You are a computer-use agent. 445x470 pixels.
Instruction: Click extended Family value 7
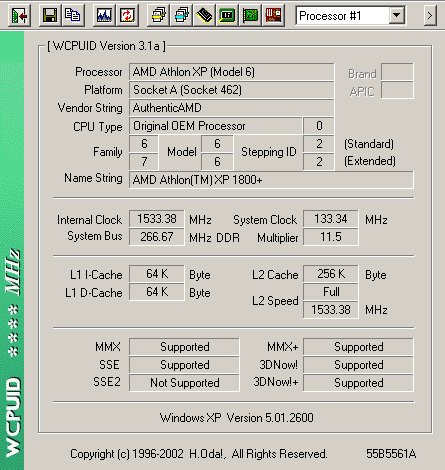pyautogui.click(x=144, y=162)
